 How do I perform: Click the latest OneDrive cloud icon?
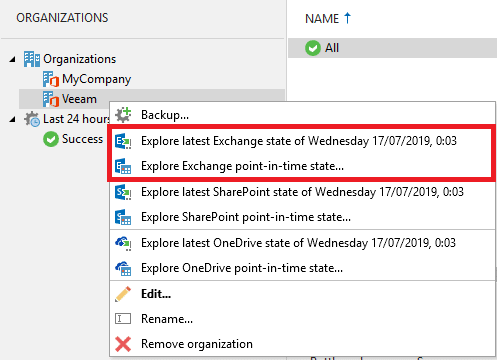123,243
